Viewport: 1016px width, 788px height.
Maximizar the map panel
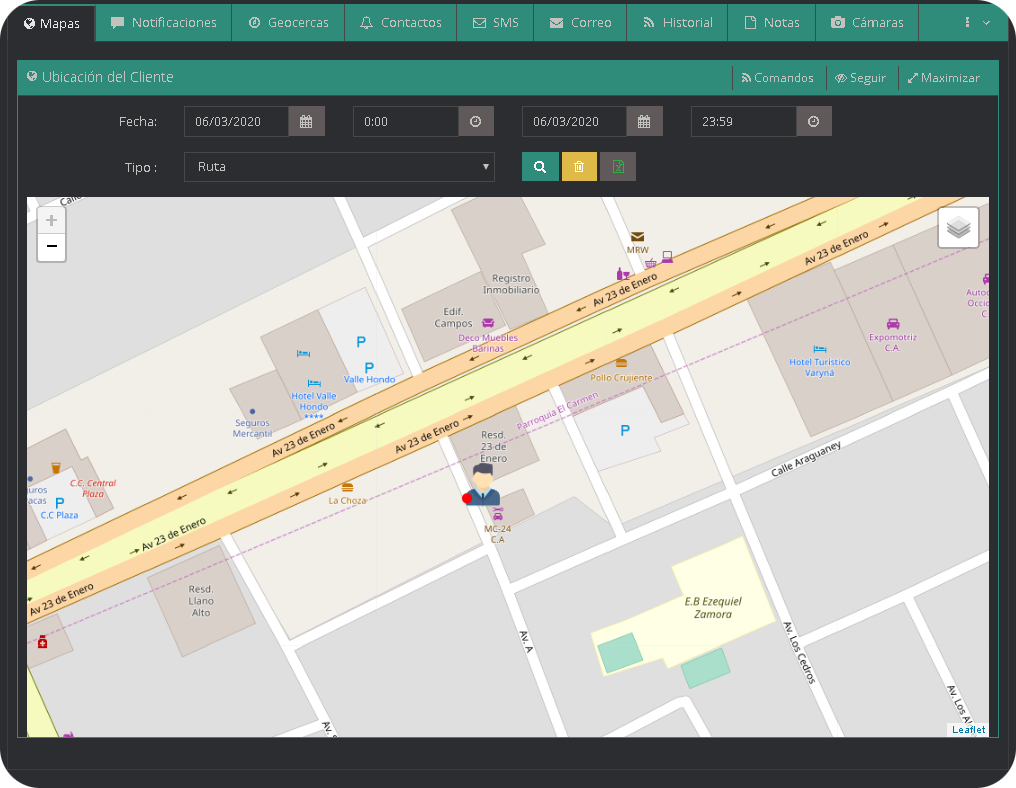(x=943, y=78)
